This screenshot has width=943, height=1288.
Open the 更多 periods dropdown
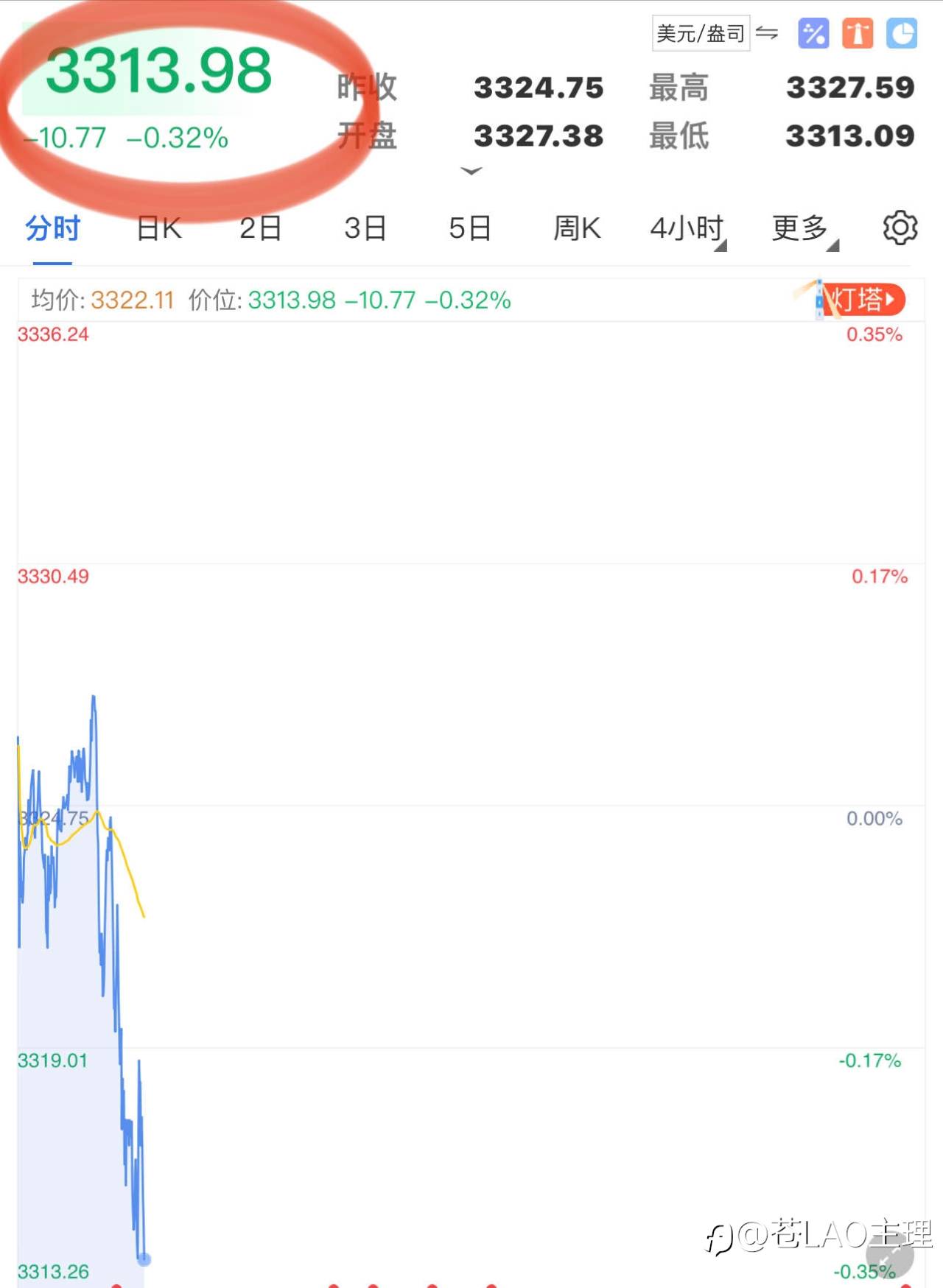[804, 228]
